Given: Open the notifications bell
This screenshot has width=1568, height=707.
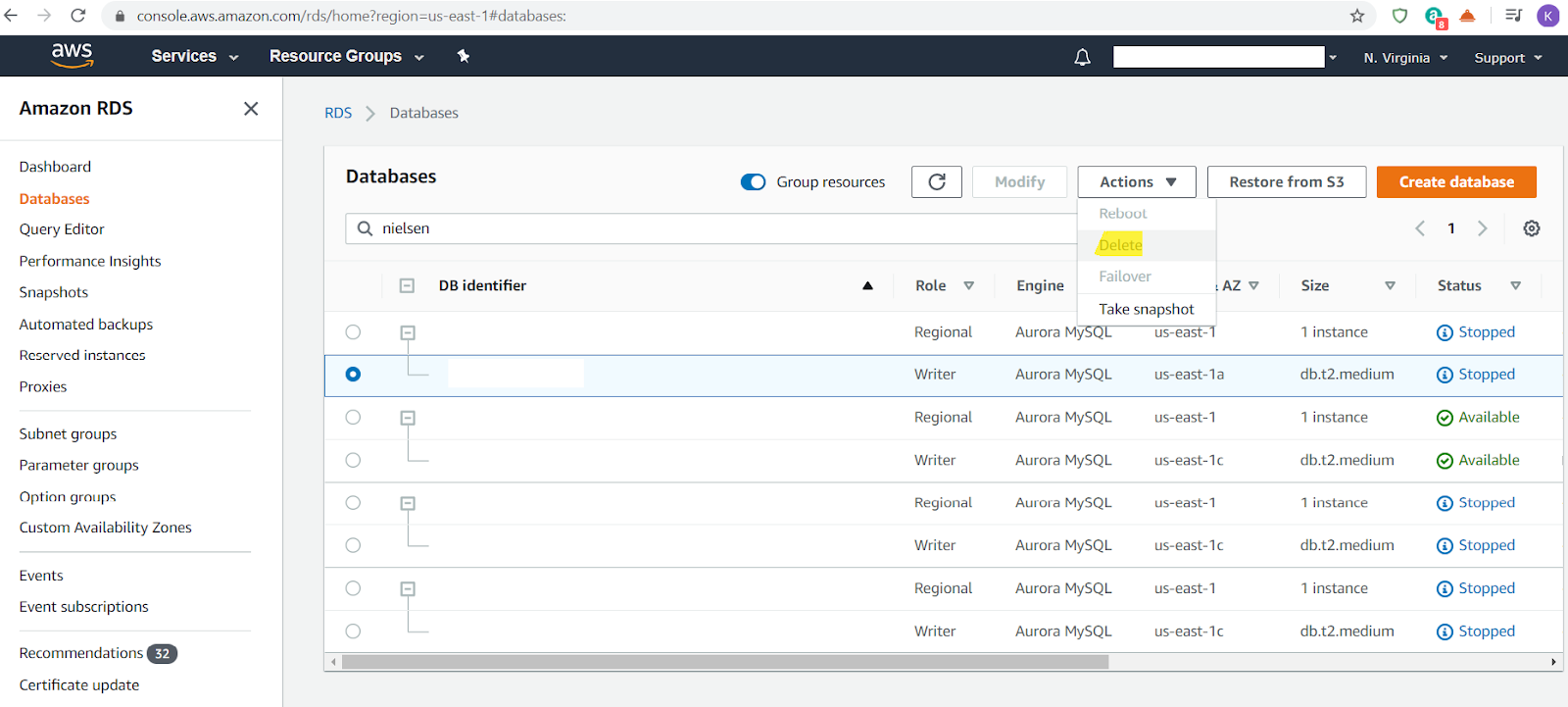Looking at the screenshot, I should (x=1082, y=57).
